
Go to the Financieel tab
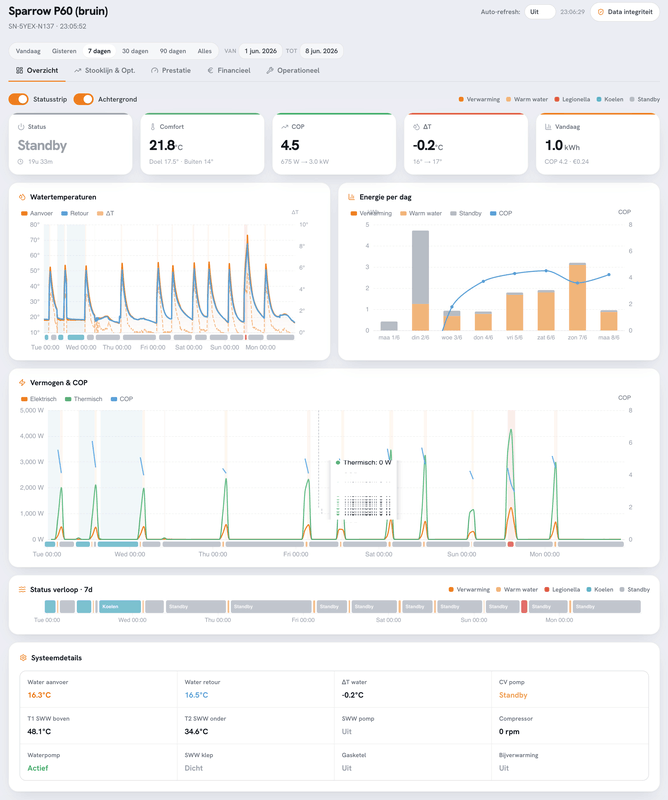point(229,70)
